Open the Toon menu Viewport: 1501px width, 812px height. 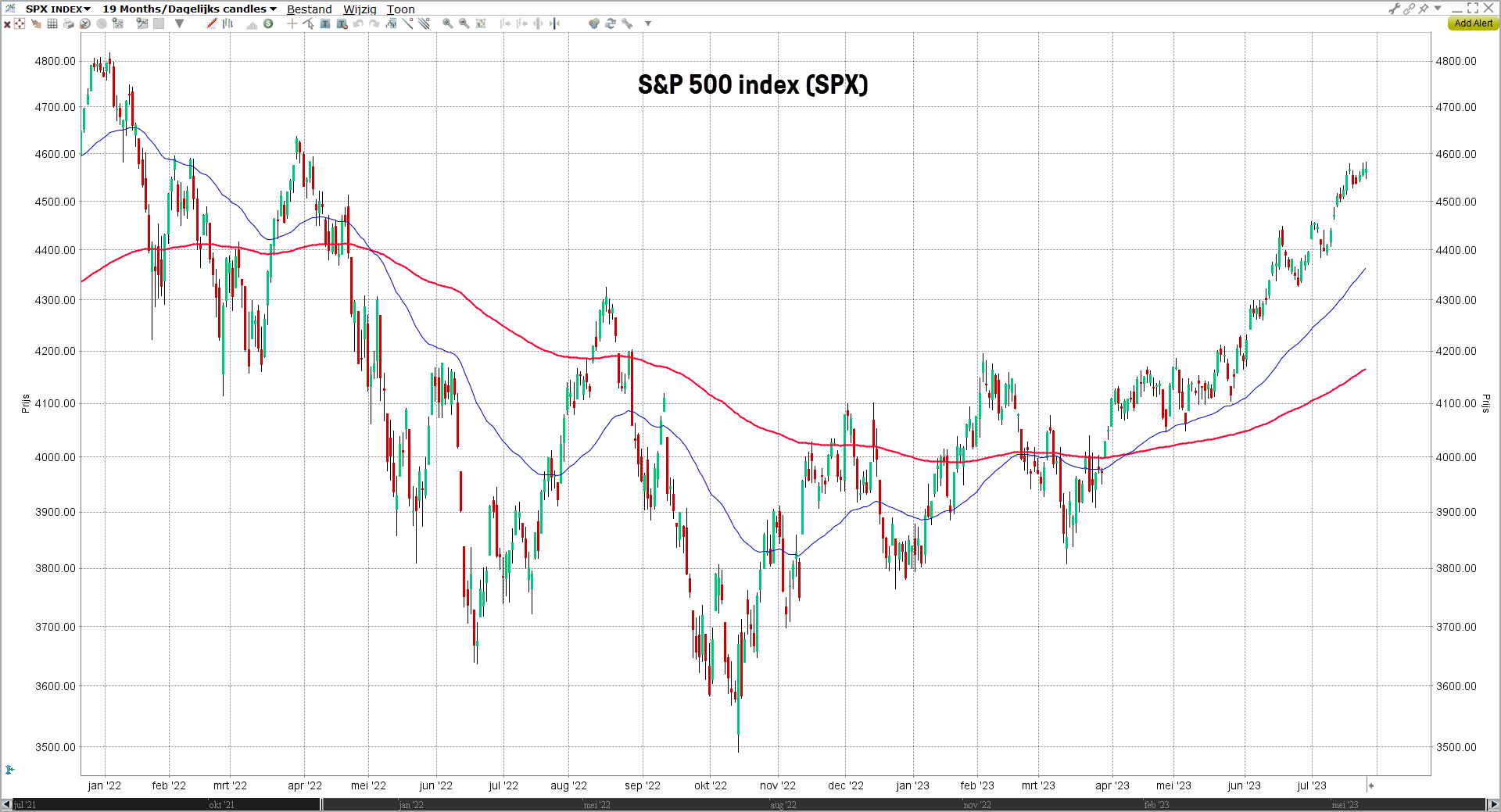click(400, 9)
